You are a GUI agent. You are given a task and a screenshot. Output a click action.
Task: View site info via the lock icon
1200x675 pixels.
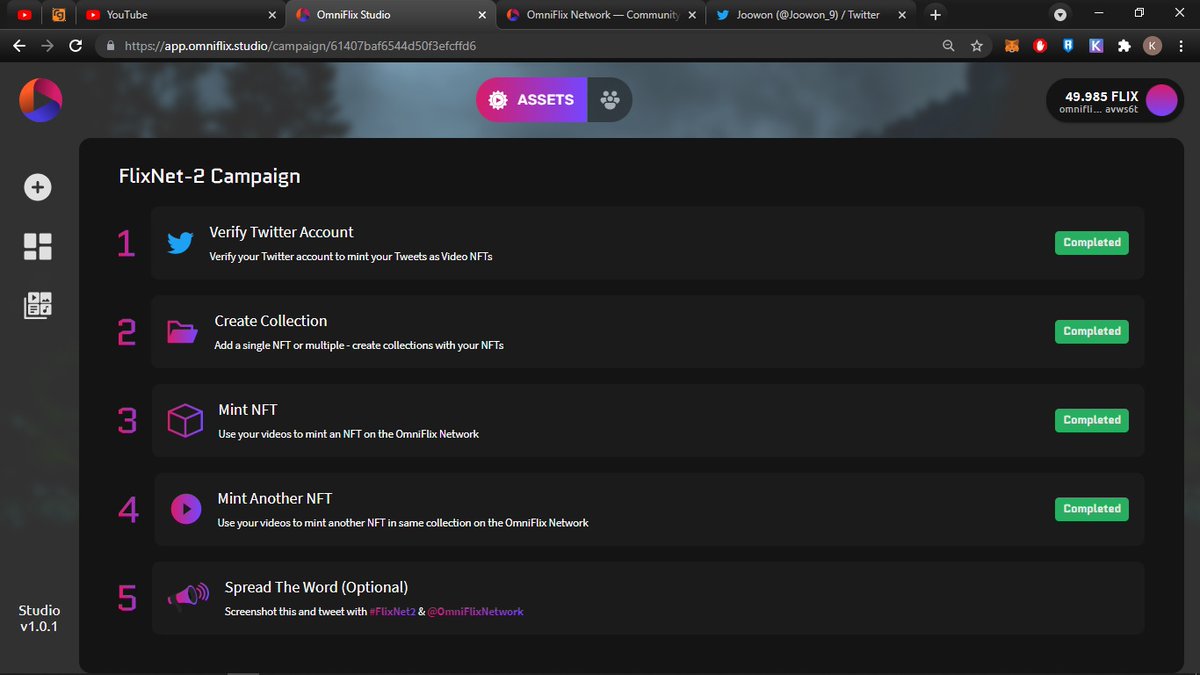110,46
